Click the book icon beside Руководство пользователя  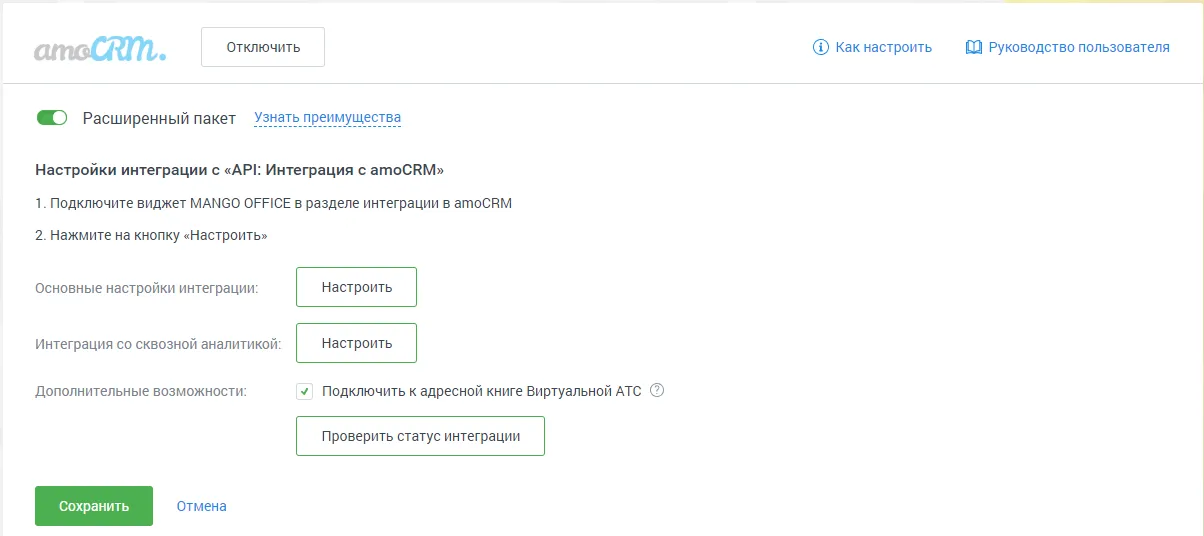click(974, 47)
